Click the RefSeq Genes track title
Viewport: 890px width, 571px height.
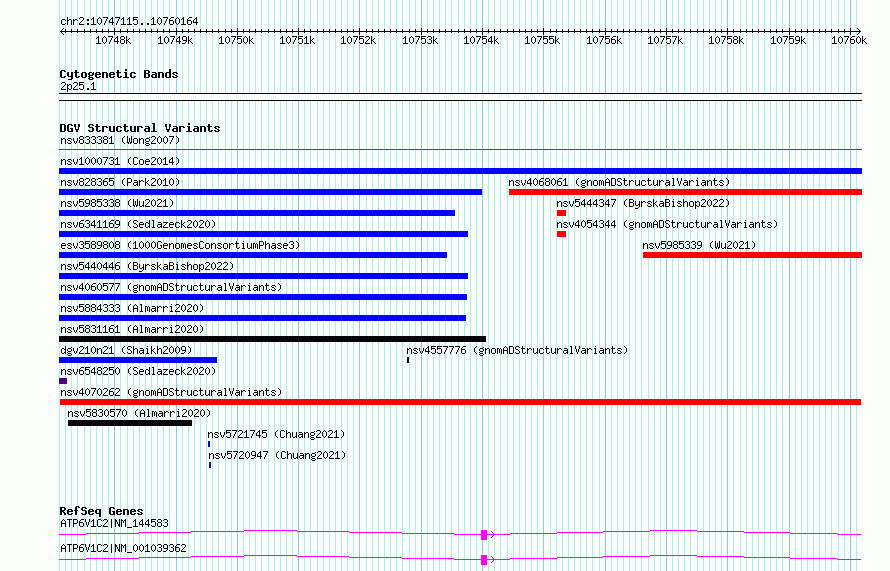pyautogui.click(x=101, y=511)
